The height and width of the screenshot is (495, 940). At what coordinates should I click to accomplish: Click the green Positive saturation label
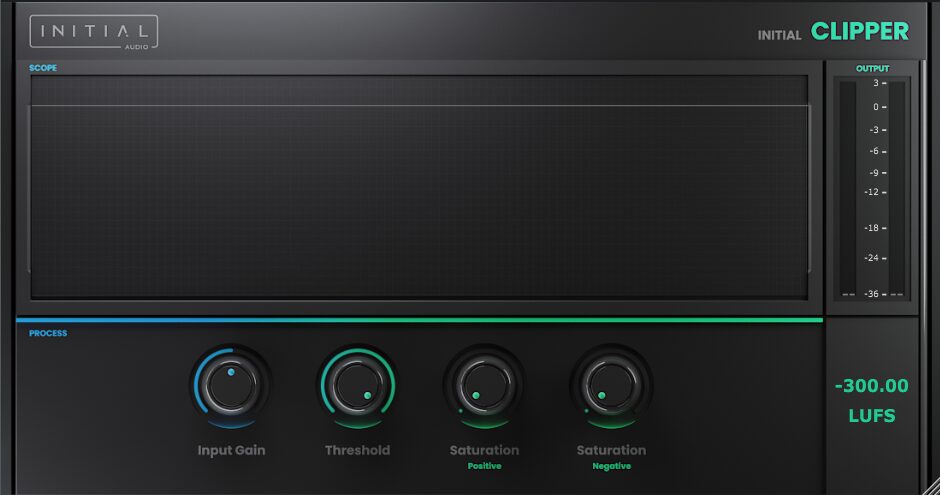pos(484,466)
